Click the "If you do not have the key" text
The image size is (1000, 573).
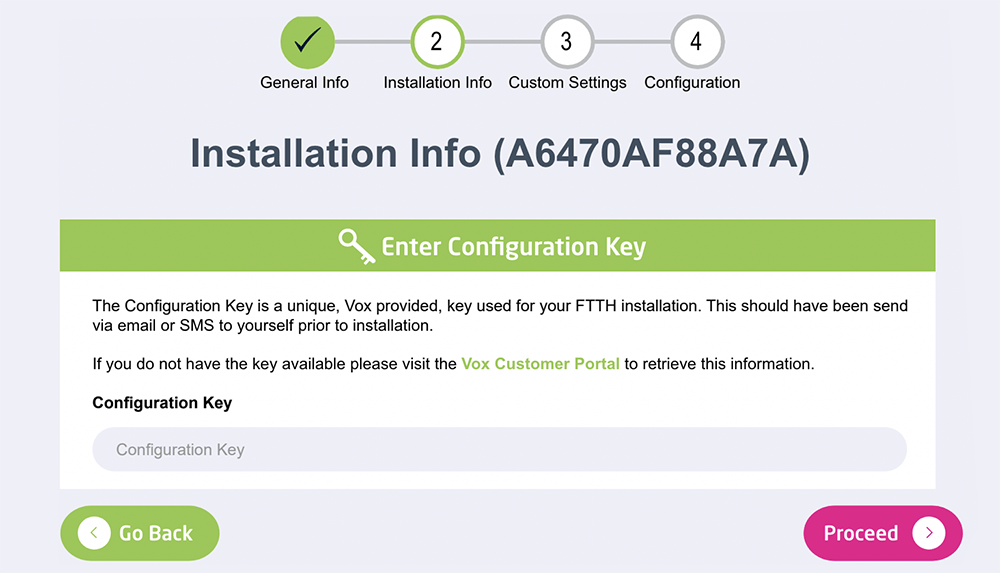pyautogui.click(x=275, y=364)
